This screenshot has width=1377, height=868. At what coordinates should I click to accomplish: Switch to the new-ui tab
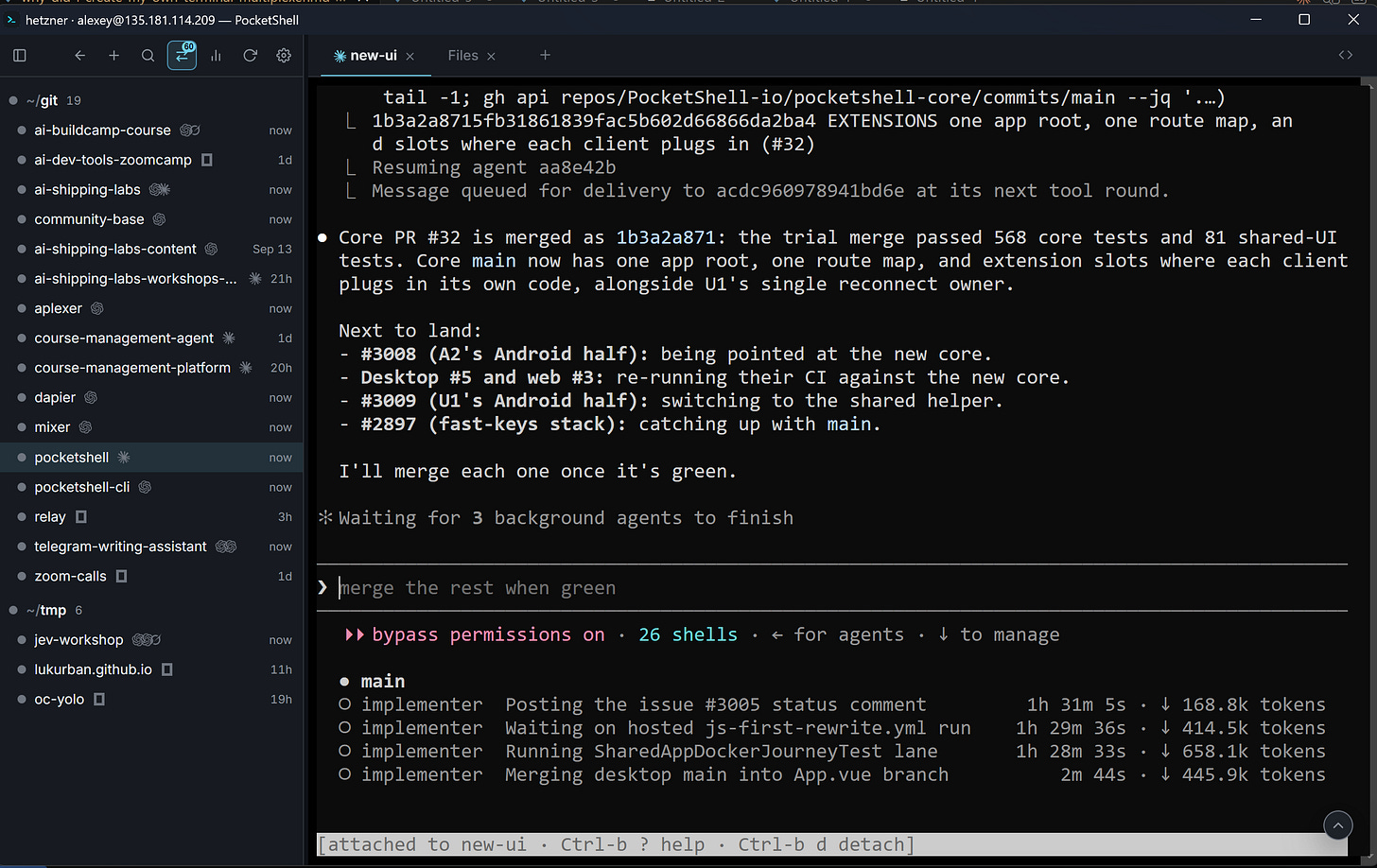pos(375,56)
